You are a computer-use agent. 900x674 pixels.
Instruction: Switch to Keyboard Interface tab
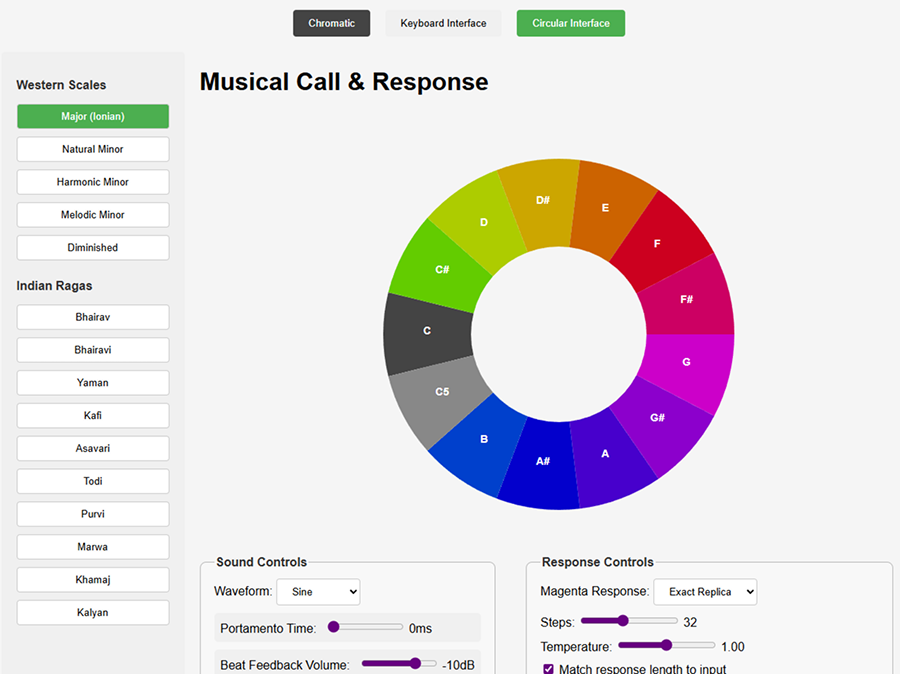pyautogui.click(x=443, y=23)
